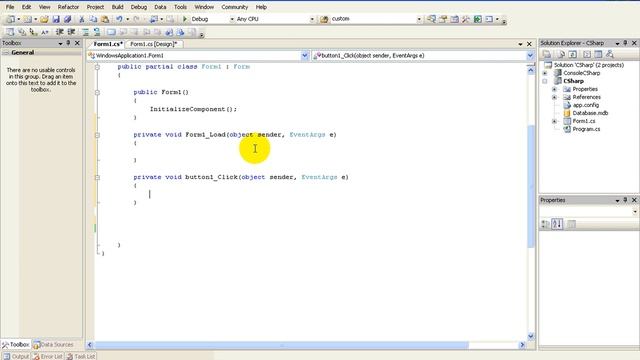The height and width of the screenshot is (360, 640).
Task: Open the Community menu
Action: click(235, 7)
